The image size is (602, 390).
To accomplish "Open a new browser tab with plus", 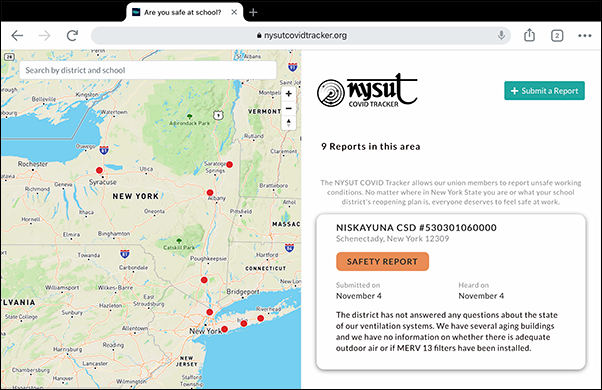I will point(253,12).
